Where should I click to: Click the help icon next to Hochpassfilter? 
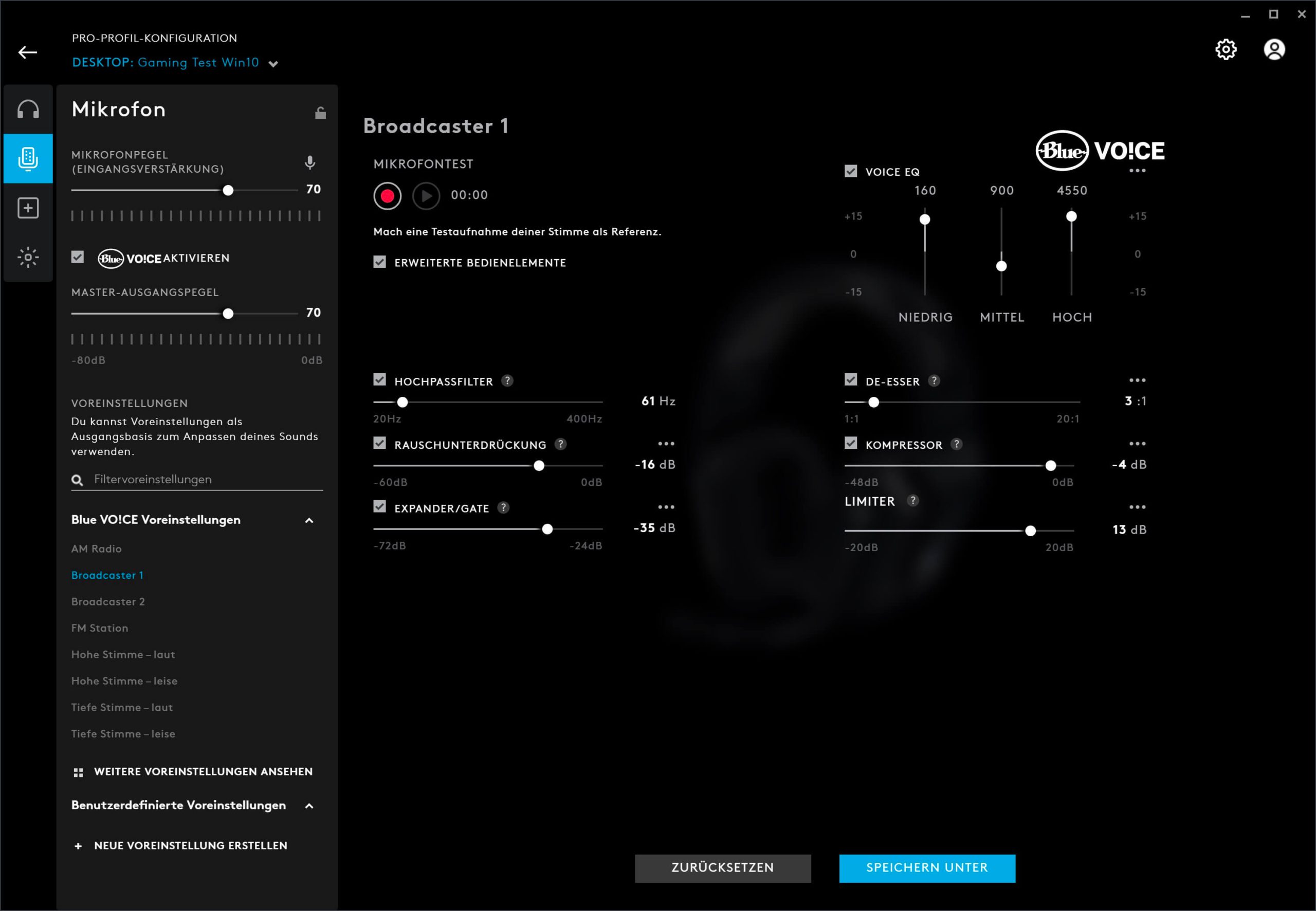(507, 381)
